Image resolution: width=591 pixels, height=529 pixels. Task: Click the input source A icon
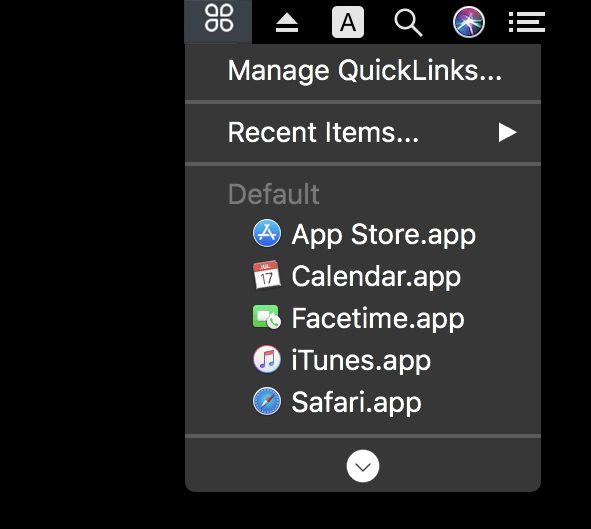point(348,22)
